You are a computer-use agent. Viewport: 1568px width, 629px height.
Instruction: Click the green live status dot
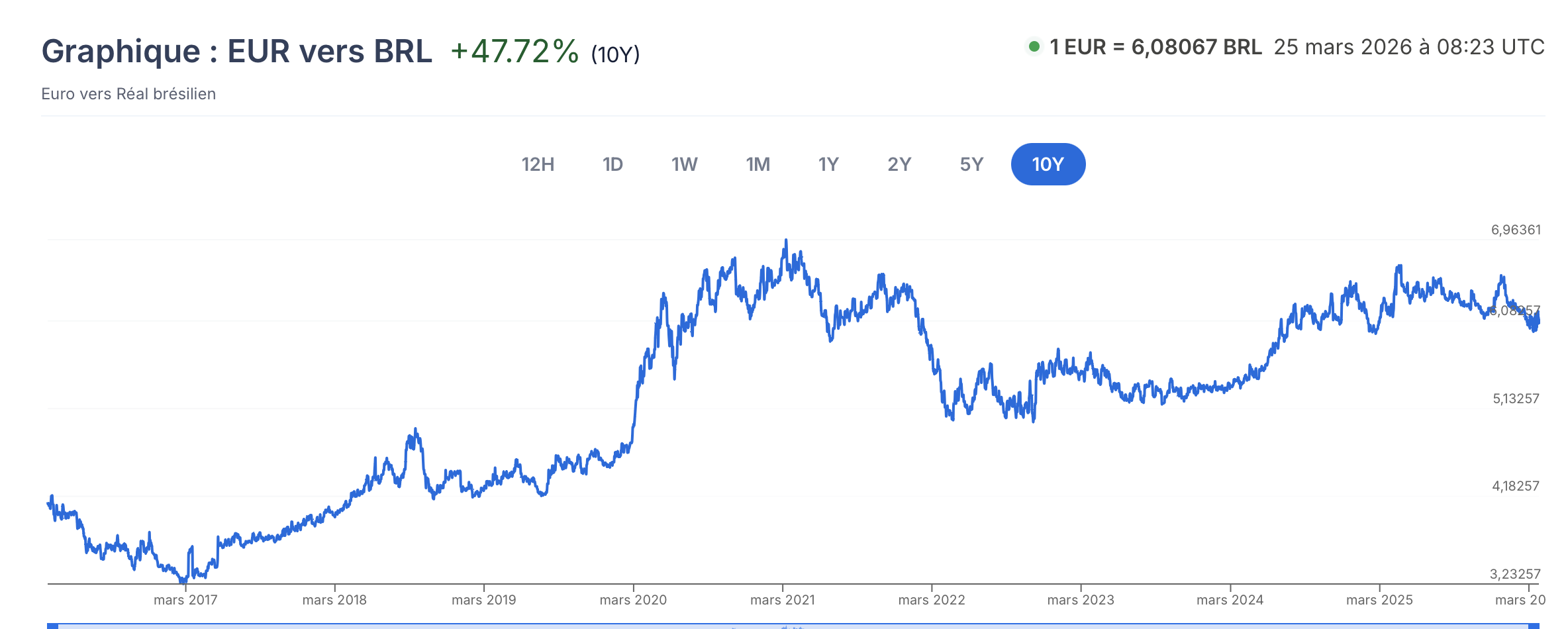(1034, 47)
